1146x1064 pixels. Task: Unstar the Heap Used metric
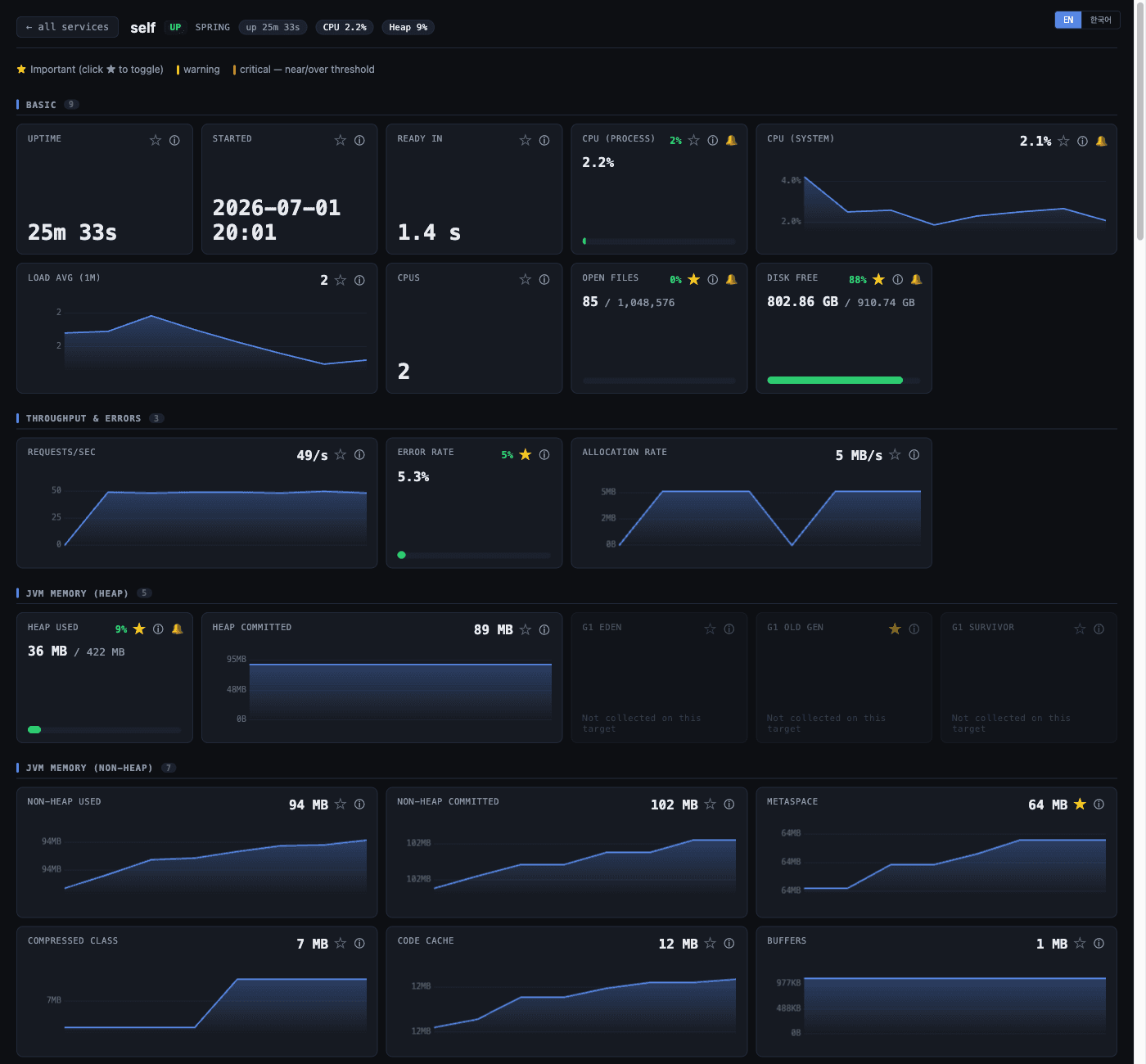(139, 629)
